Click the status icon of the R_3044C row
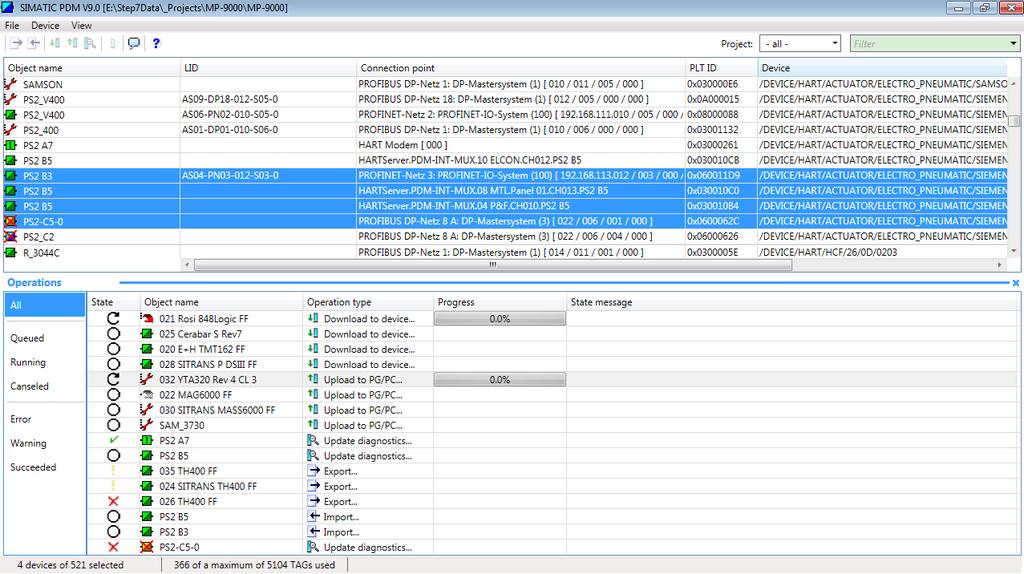The image size is (1024, 574). [10, 252]
